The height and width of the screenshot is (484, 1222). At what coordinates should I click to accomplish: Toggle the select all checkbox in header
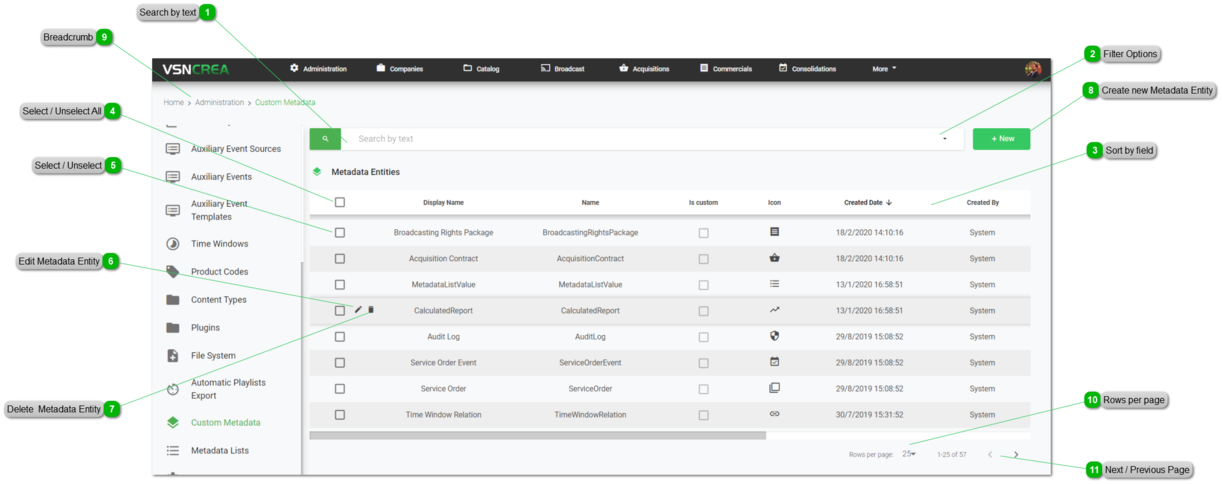[x=340, y=202]
